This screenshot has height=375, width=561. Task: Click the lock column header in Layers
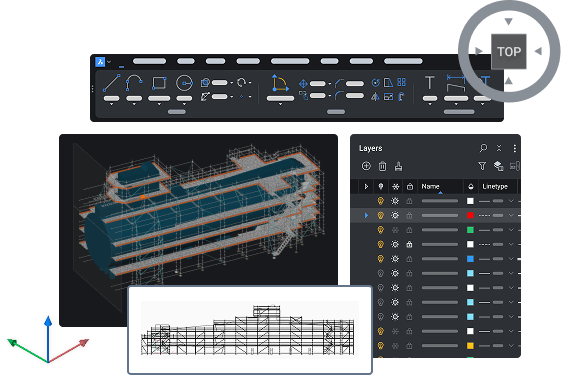tap(410, 186)
